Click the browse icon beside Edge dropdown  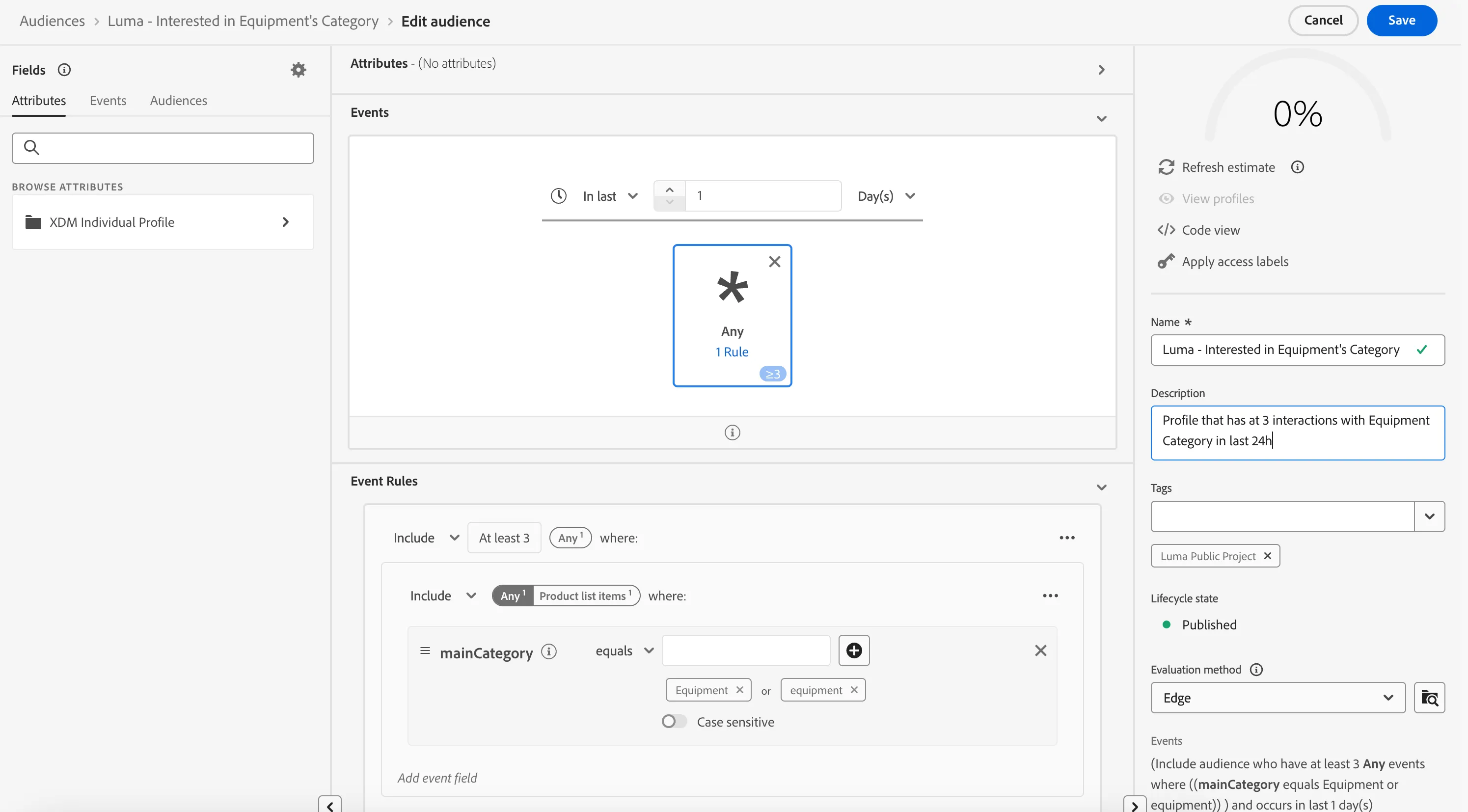(1429, 698)
